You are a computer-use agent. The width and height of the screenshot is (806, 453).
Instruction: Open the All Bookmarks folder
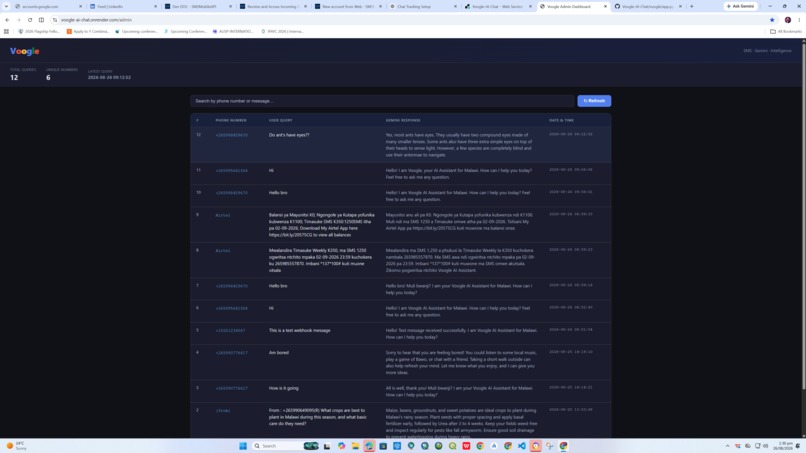point(785,31)
